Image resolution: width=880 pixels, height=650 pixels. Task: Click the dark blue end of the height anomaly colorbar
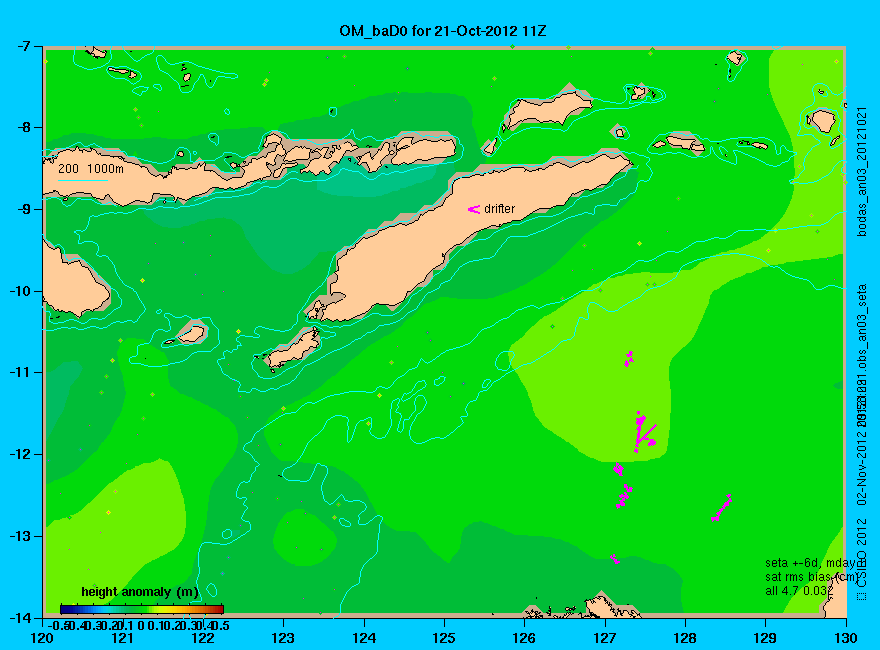pyautogui.click(x=64, y=609)
